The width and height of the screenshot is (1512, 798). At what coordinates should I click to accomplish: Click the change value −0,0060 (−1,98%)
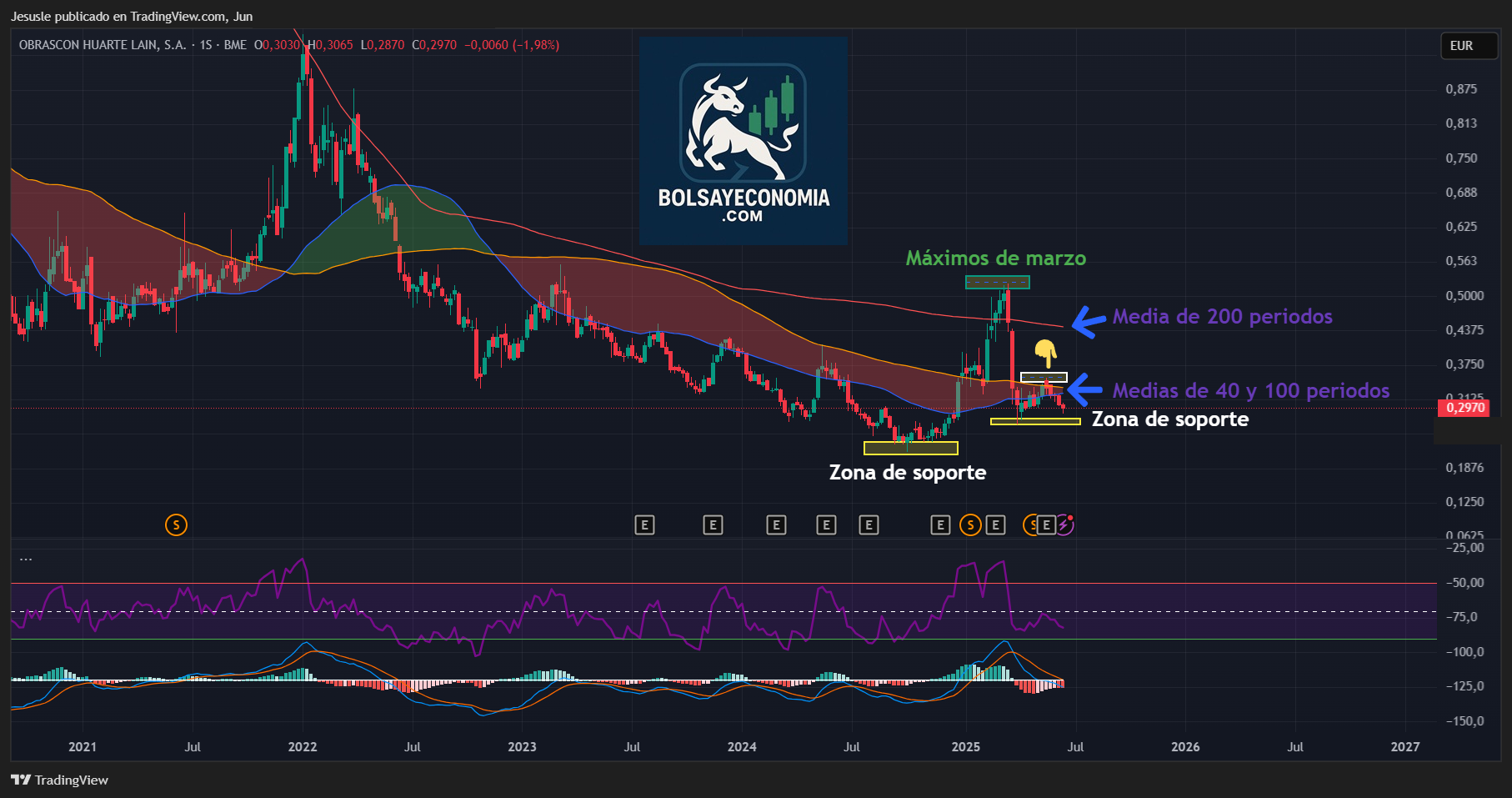coord(512,45)
